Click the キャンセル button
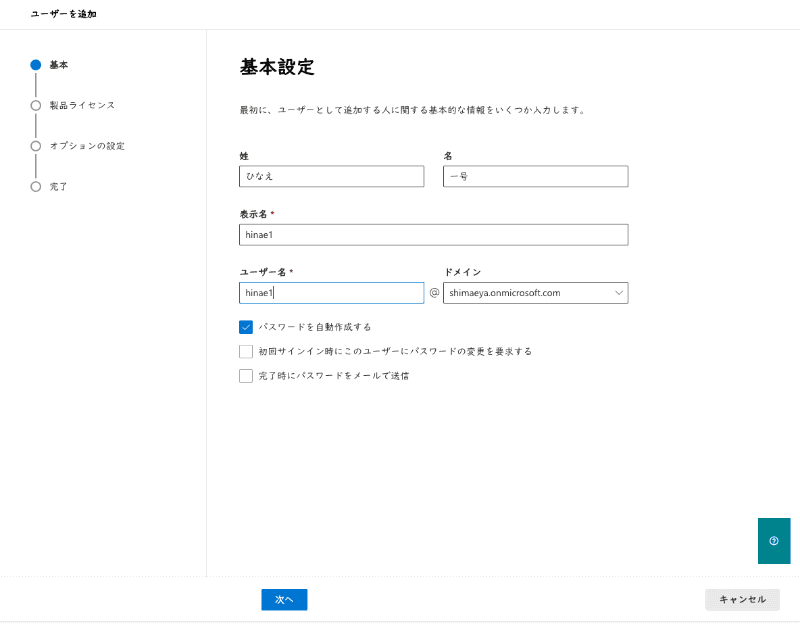This screenshot has width=800, height=624. (742, 599)
